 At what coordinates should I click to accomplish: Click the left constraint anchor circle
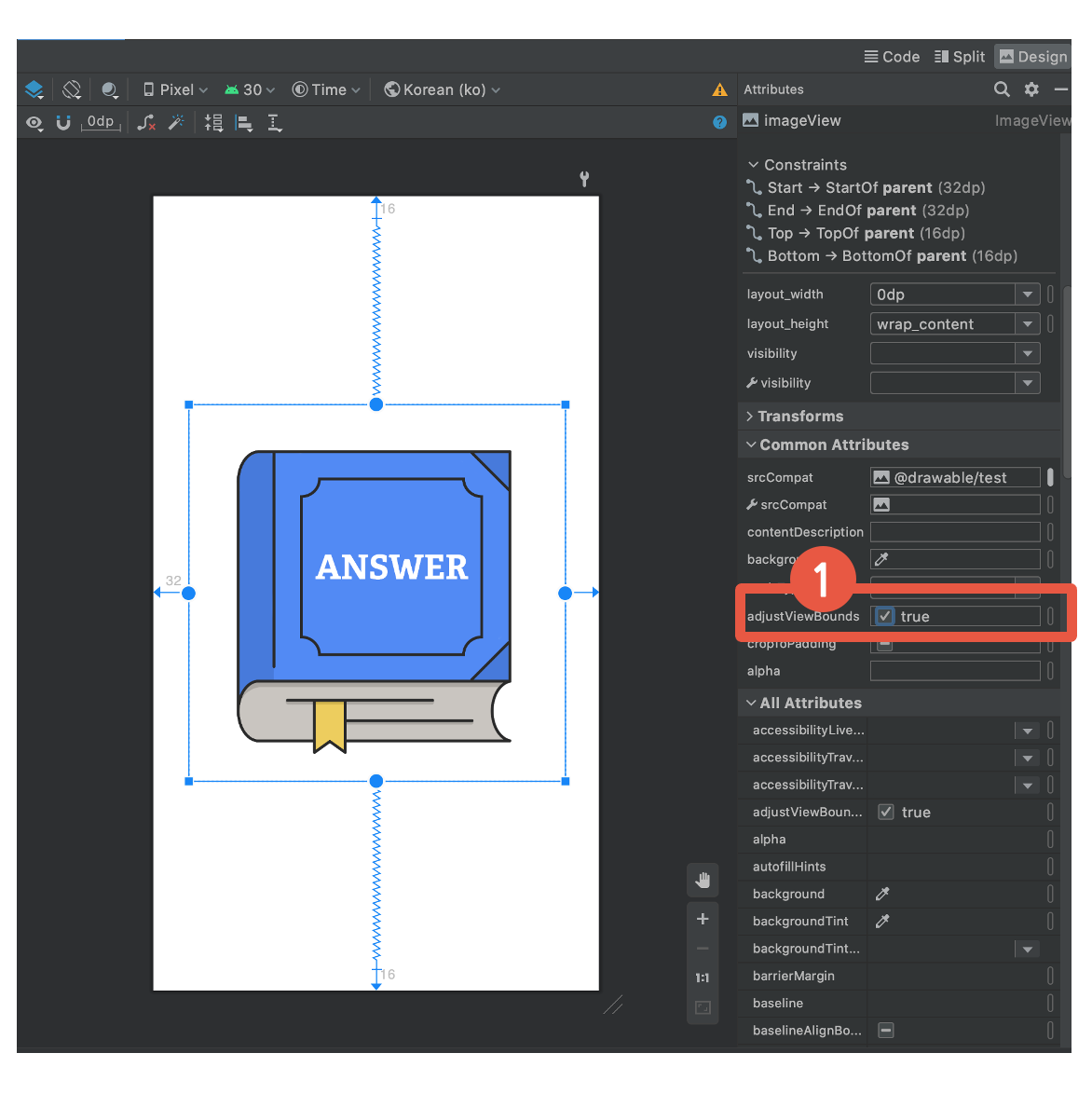point(188,593)
